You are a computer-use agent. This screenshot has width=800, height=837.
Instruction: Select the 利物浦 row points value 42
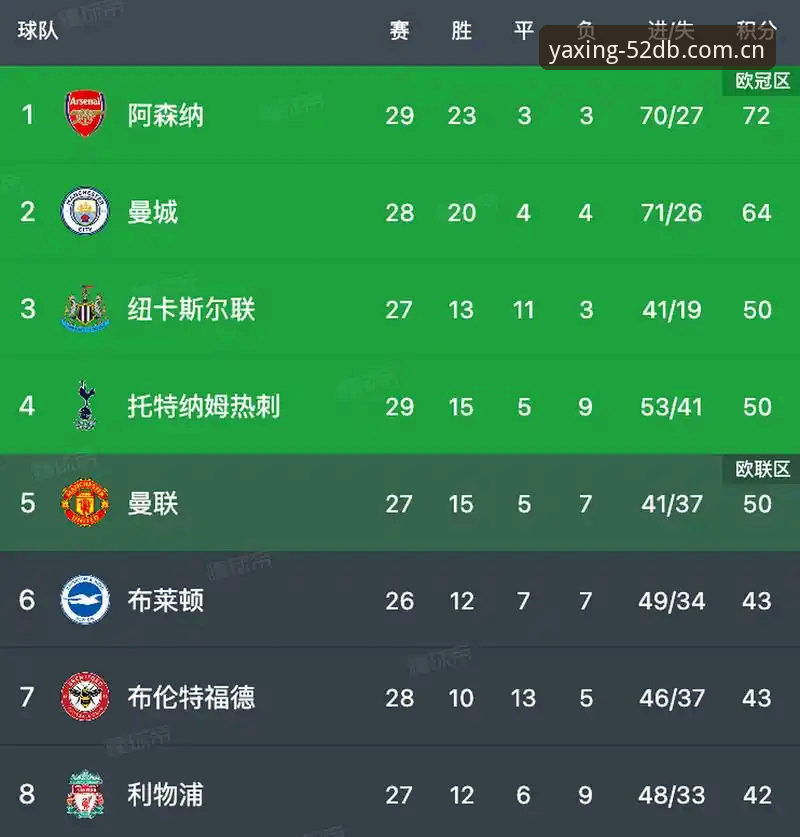[x=757, y=795]
